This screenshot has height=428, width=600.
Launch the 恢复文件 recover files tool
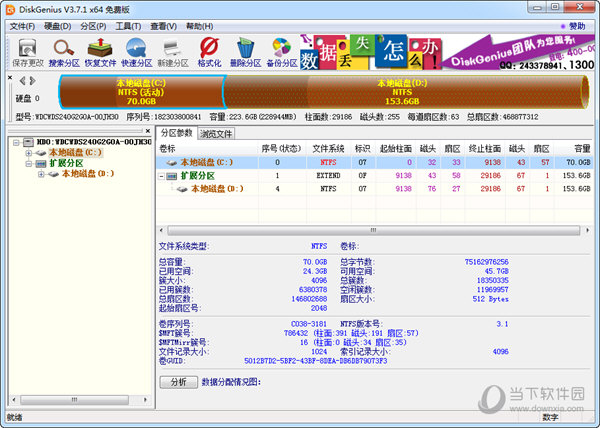point(100,53)
